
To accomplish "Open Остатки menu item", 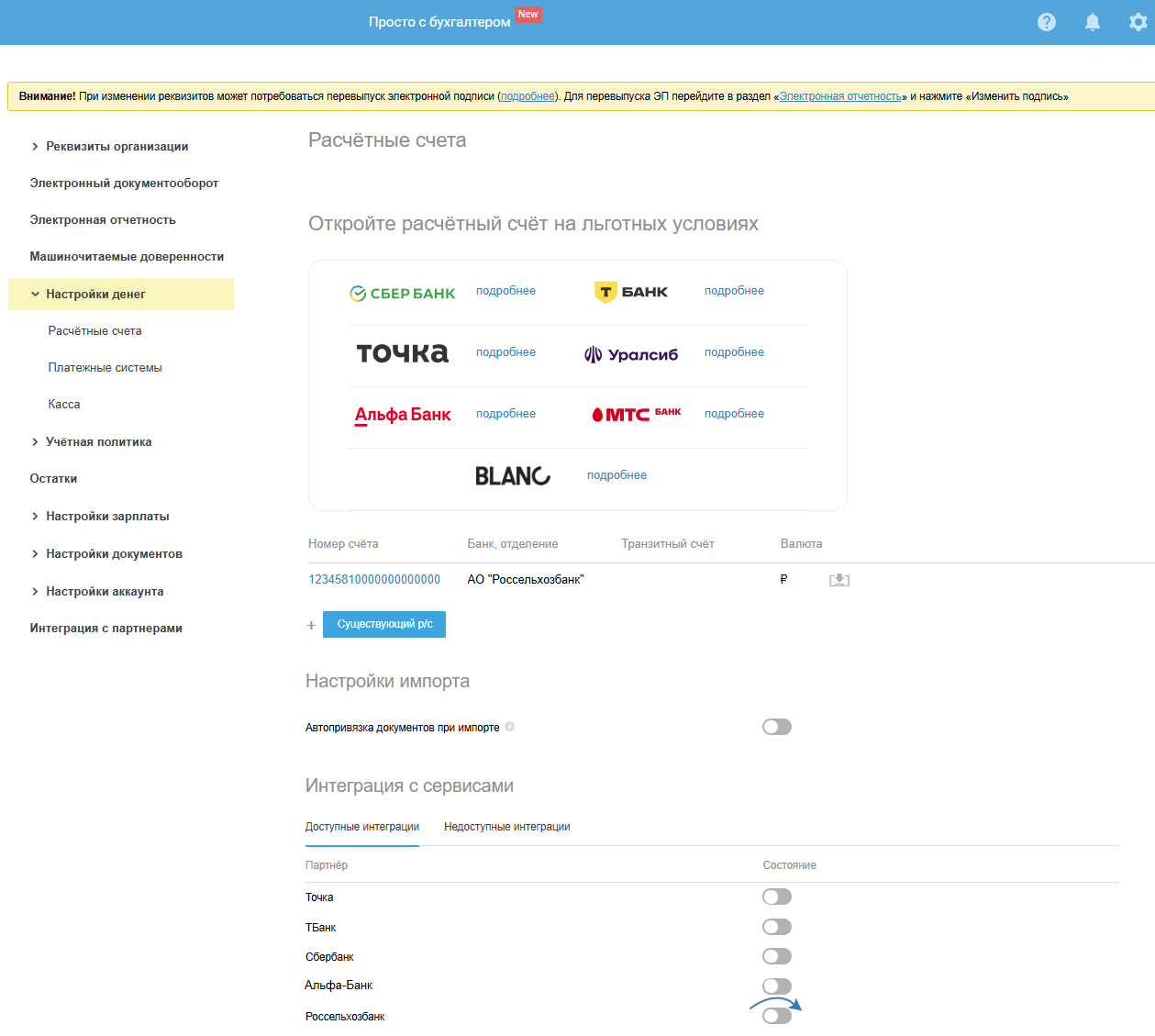I will (x=53, y=479).
